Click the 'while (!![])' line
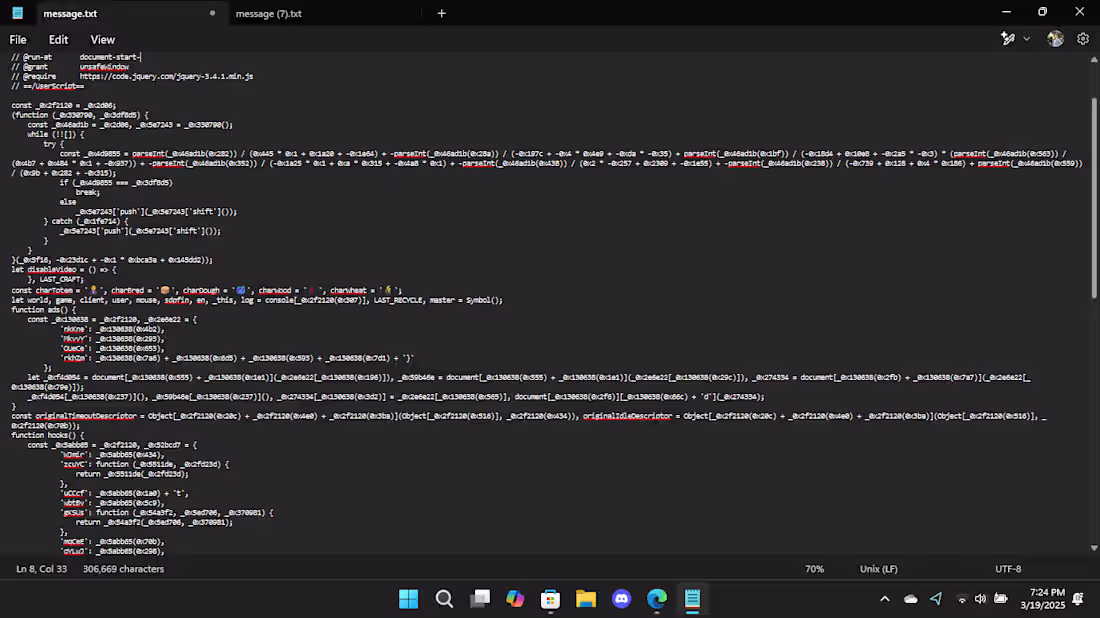This screenshot has height=618, width=1100. click(x=55, y=134)
